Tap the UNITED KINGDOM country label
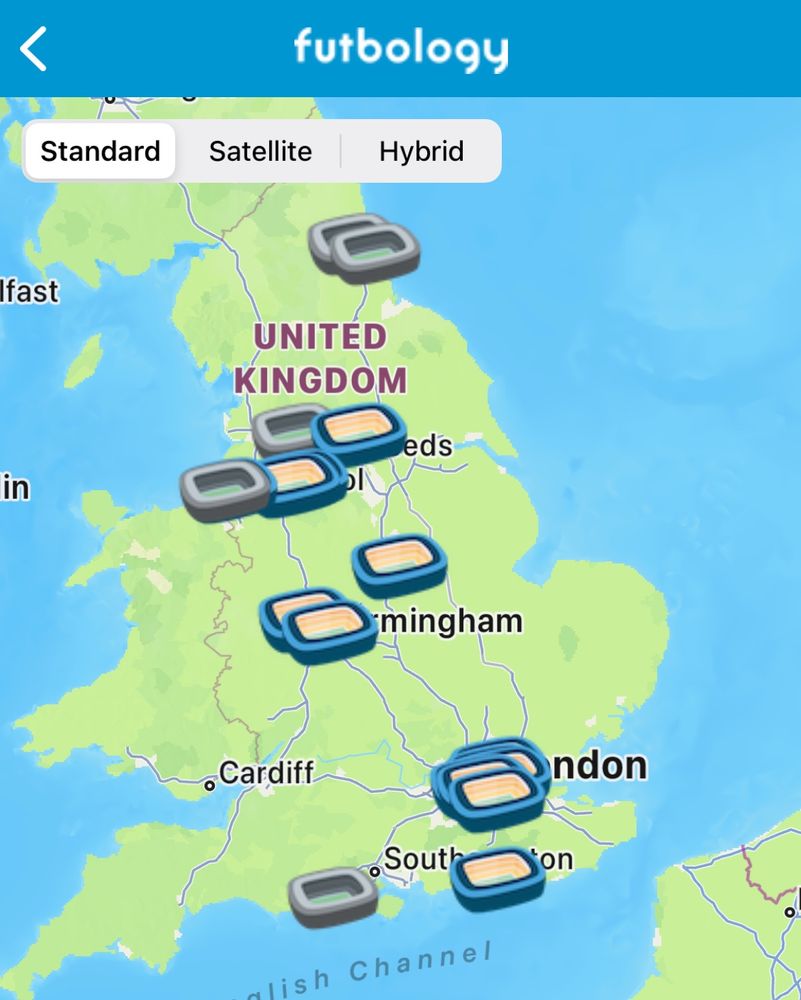This screenshot has height=1000, width=801. point(320,359)
